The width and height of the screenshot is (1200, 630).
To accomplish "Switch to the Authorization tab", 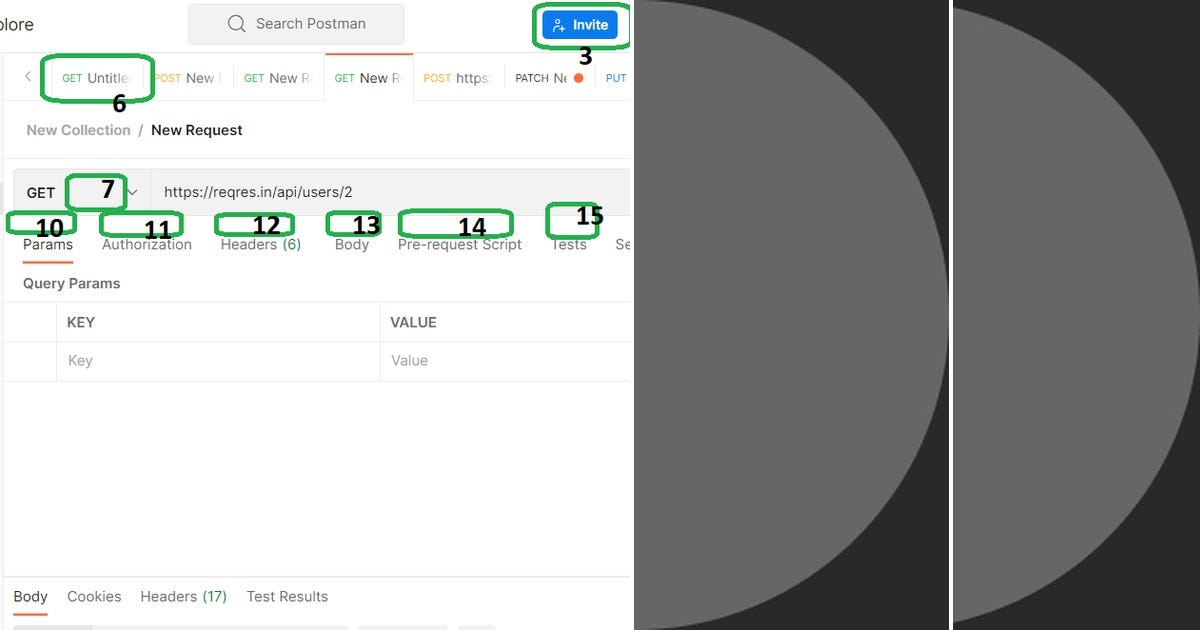I will point(145,244).
